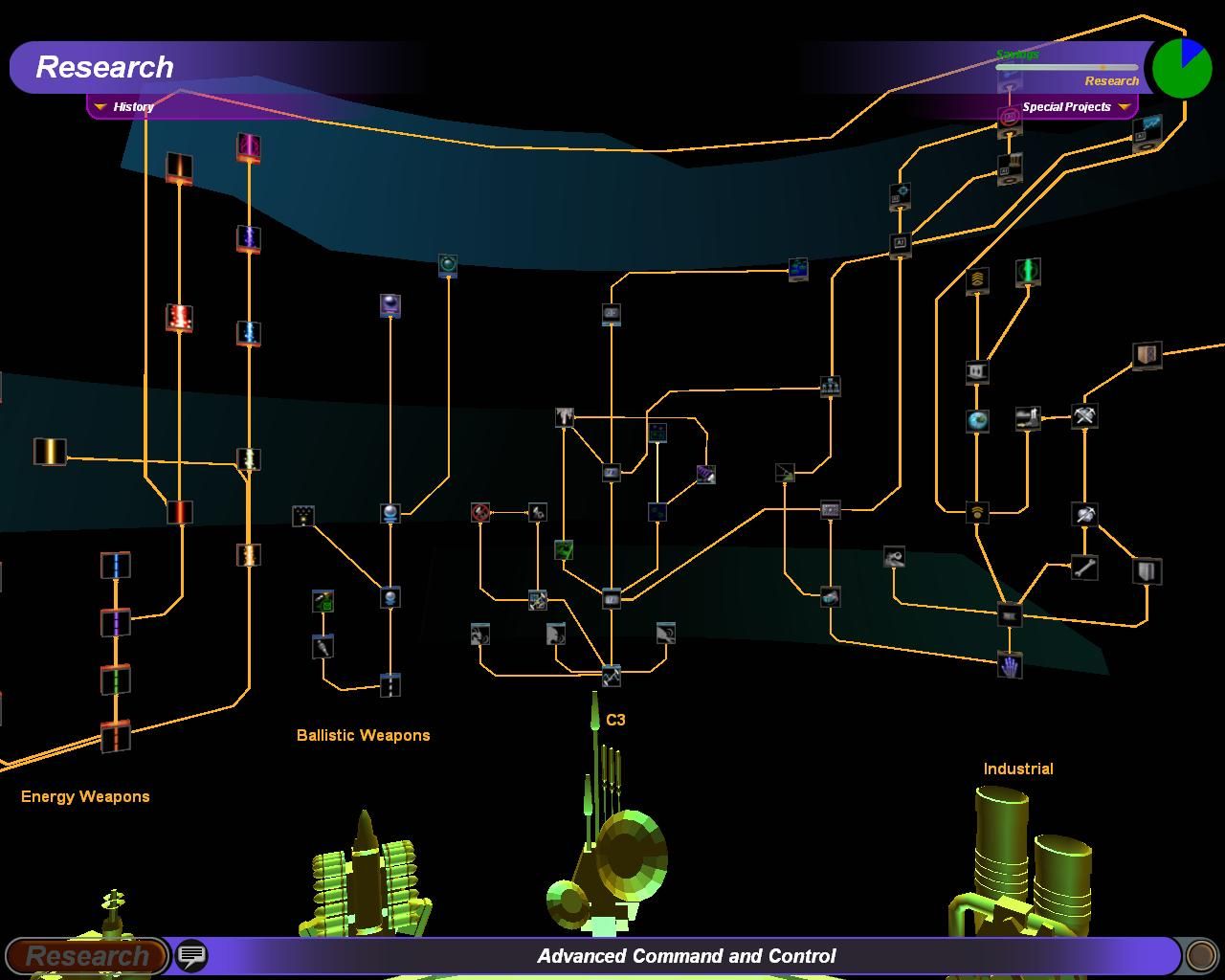Open the History dropdown
The height and width of the screenshot is (980, 1225).
point(124,106)
